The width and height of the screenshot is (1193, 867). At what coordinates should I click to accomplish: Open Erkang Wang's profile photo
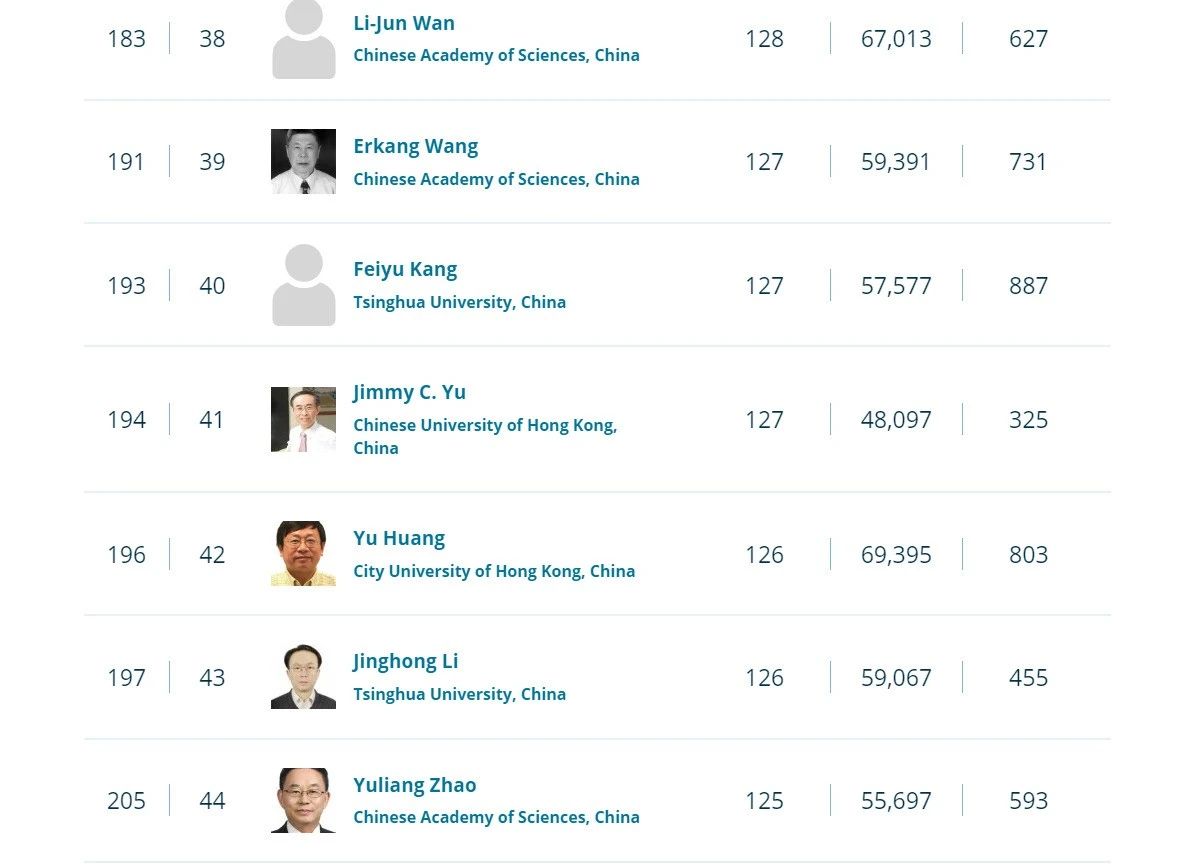304,161
